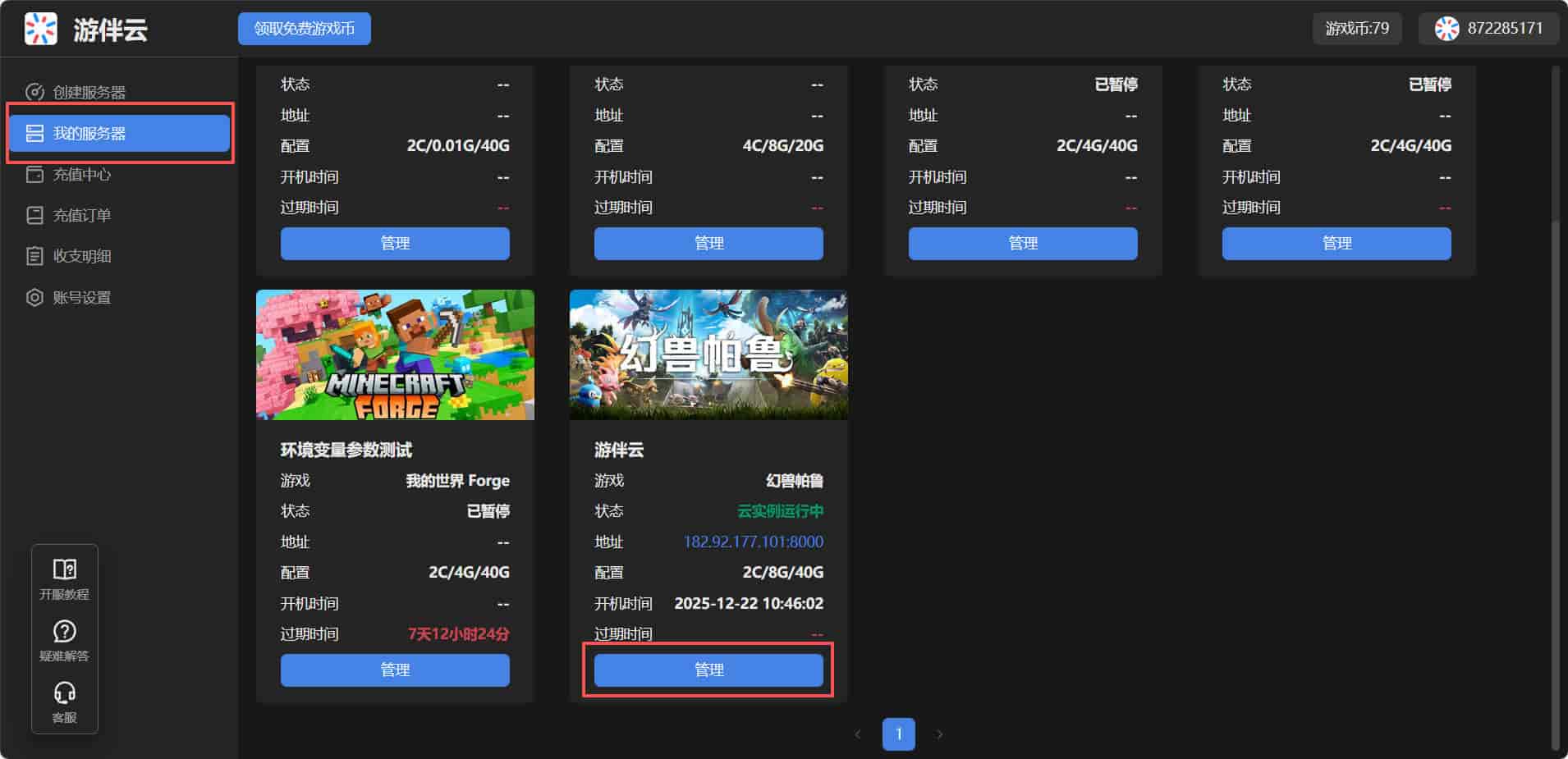
Task: Click the Minecraft Forge server thumbnail
Action: click(x=395, y=354)
